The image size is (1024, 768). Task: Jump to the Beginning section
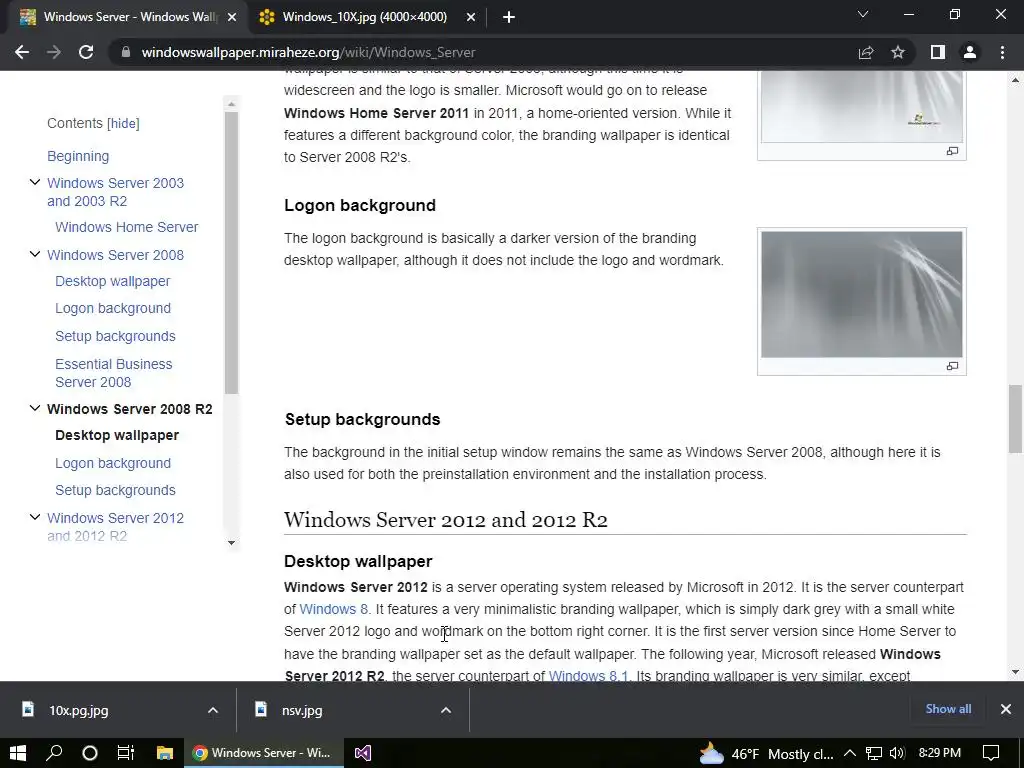pyautogui.click(x=78, y=156)
